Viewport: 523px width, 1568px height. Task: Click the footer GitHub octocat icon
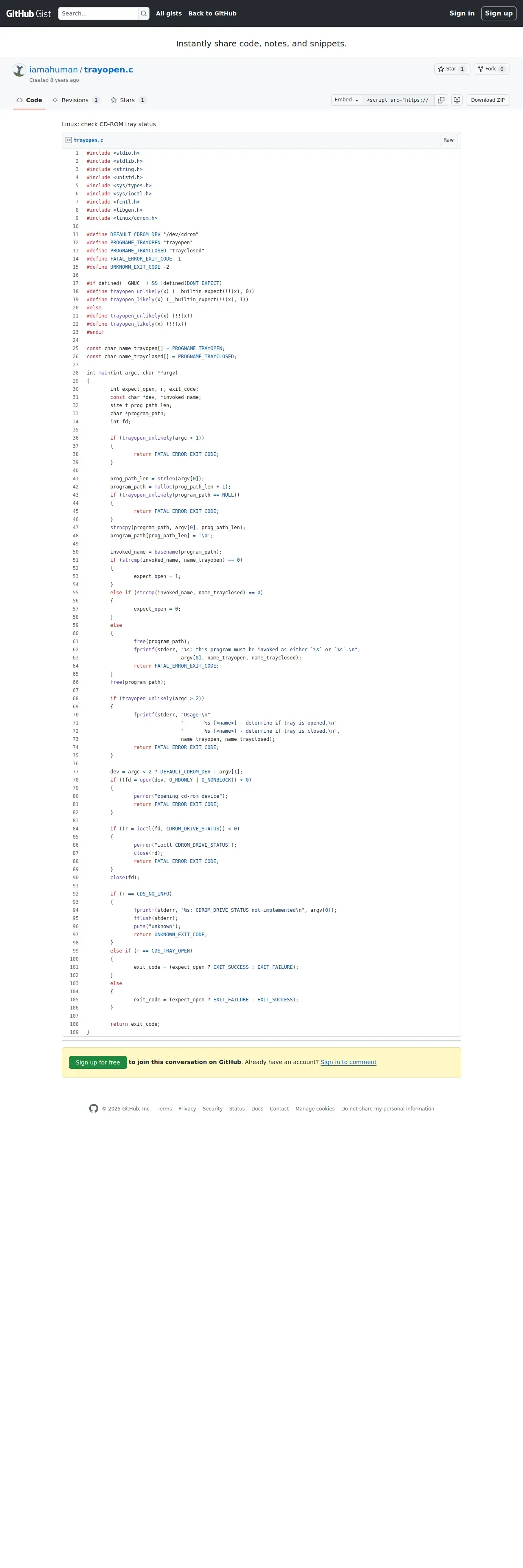(94, 1109)
